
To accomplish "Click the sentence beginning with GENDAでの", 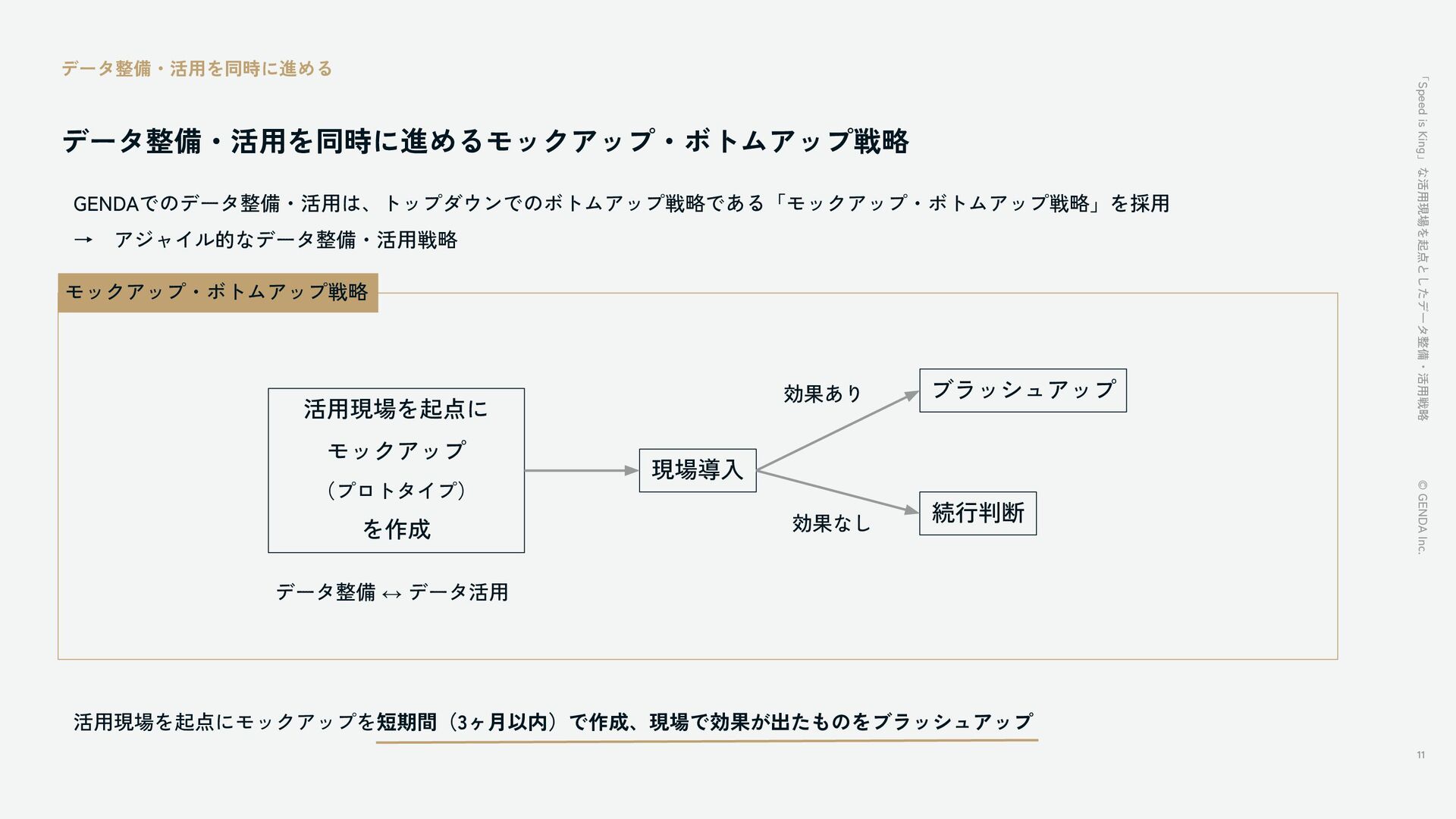I will (x=620, y=203).
